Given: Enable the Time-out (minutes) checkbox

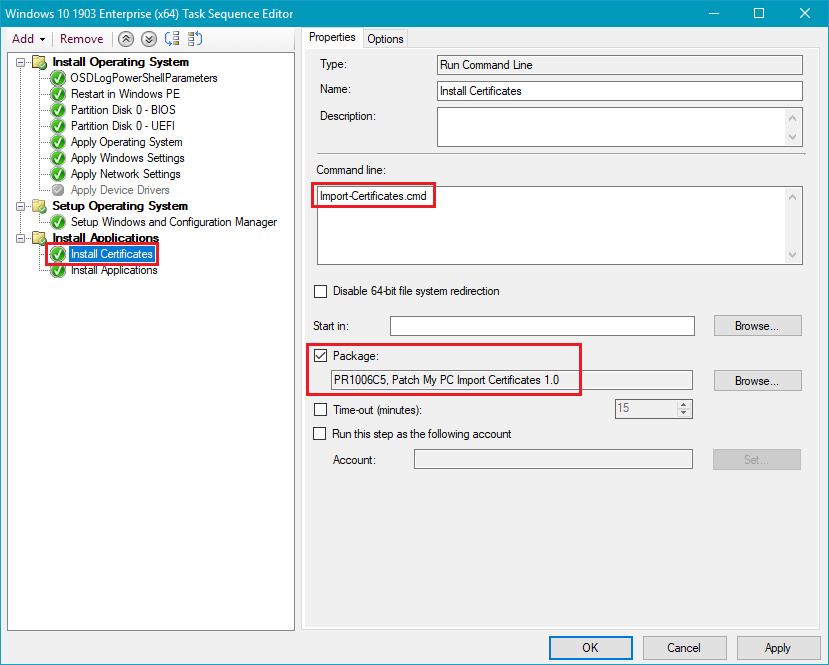Looking at the screenshot, I should 320,410.
